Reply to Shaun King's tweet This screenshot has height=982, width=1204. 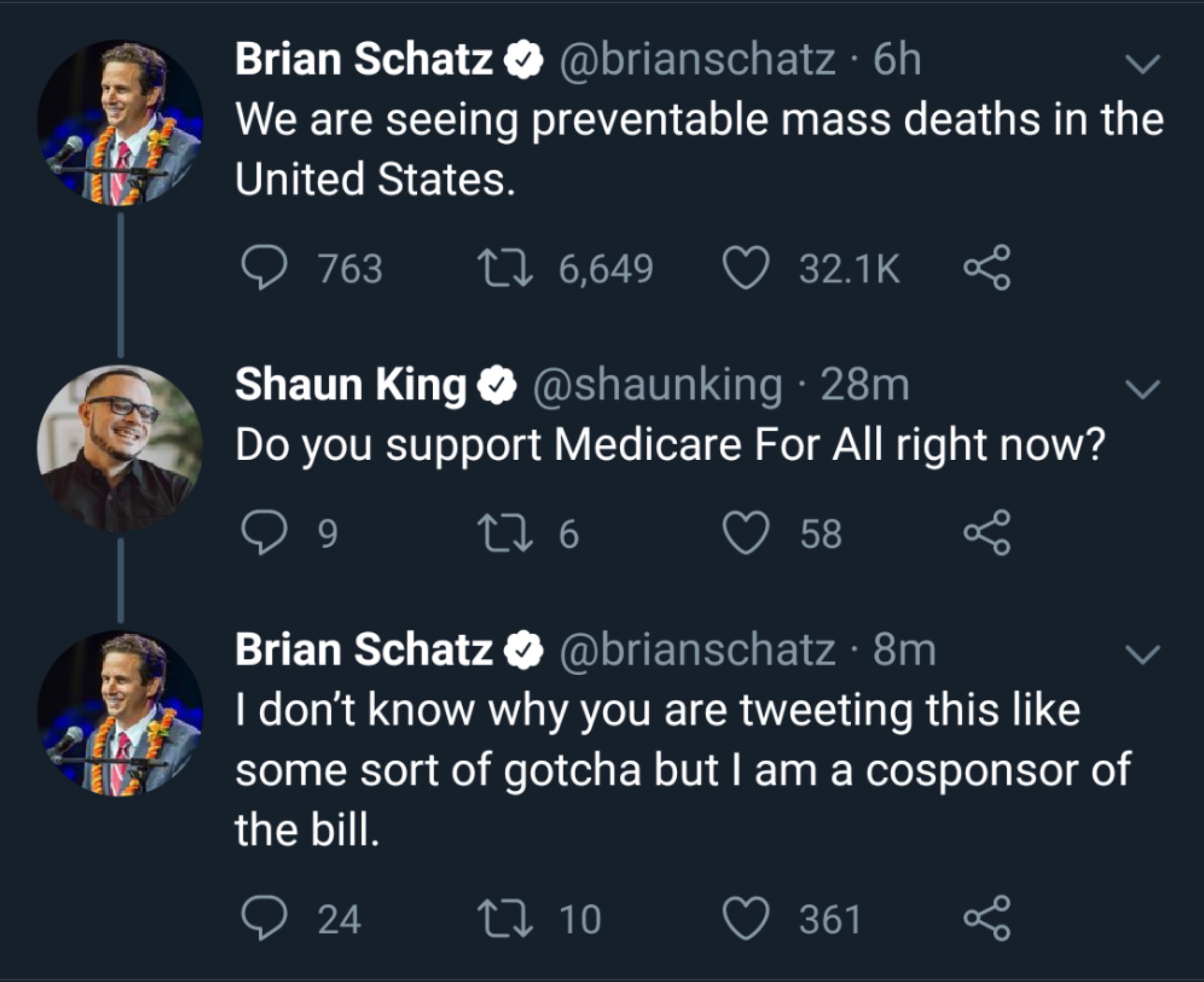point(264,534)
